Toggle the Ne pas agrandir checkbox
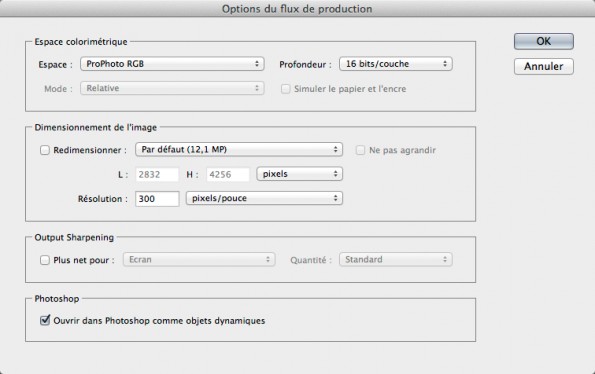 coord(360,150)
